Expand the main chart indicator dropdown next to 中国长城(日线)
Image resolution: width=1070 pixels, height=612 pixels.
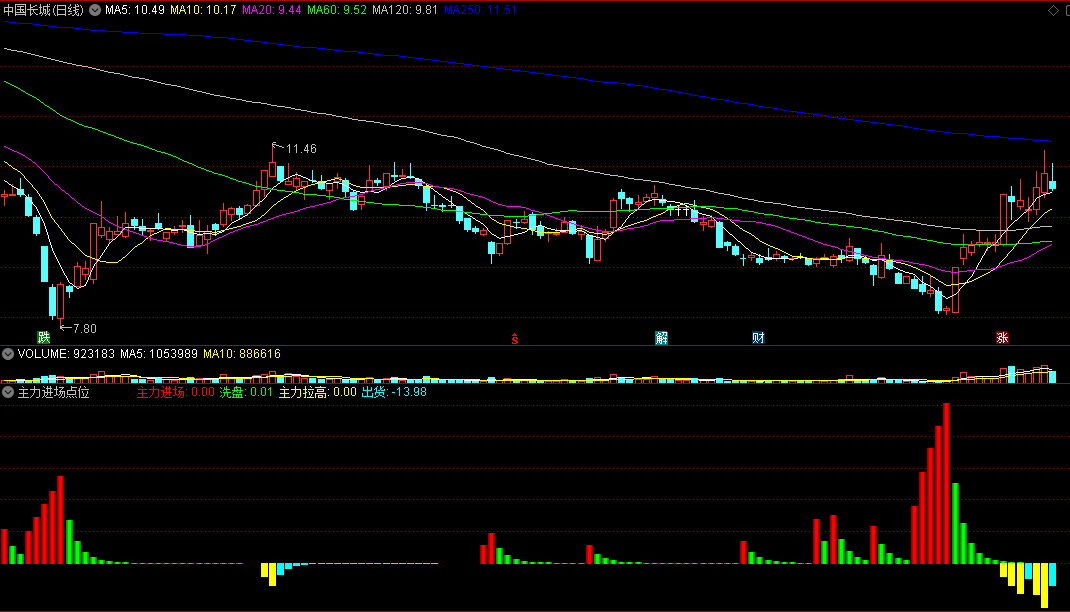(x=95, y=10)
